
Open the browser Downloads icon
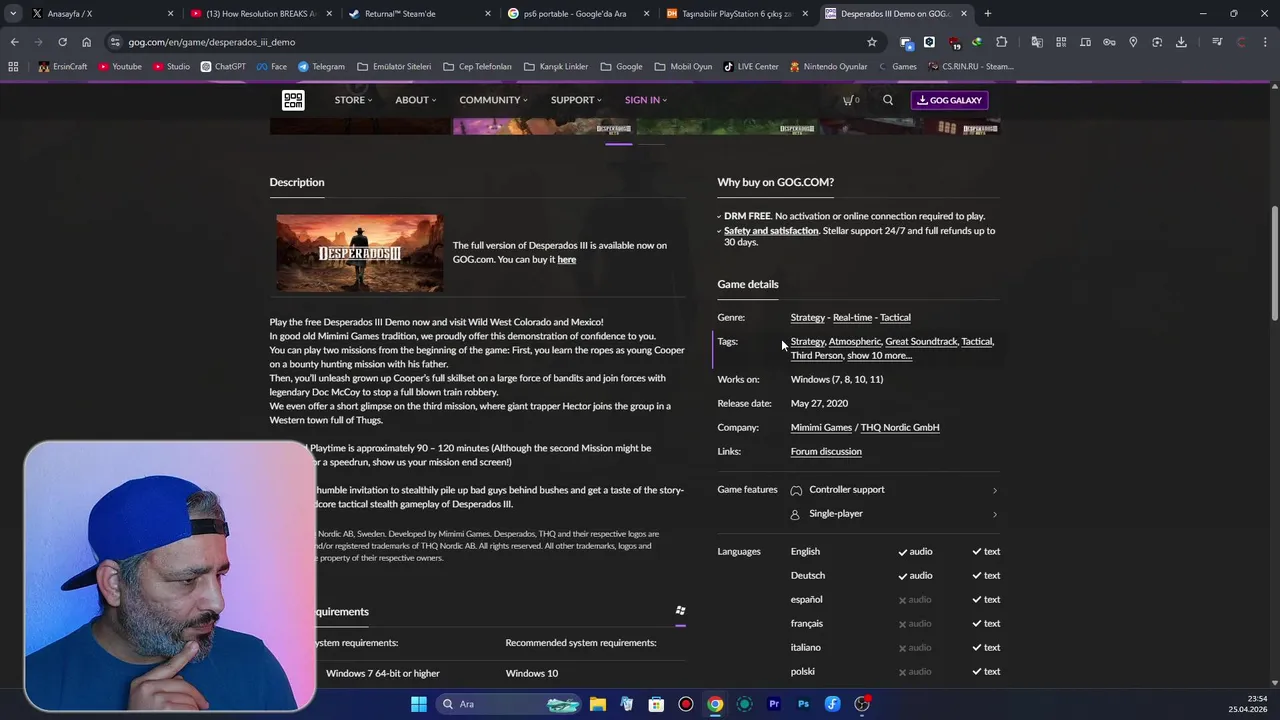(x=1181, y=42)
